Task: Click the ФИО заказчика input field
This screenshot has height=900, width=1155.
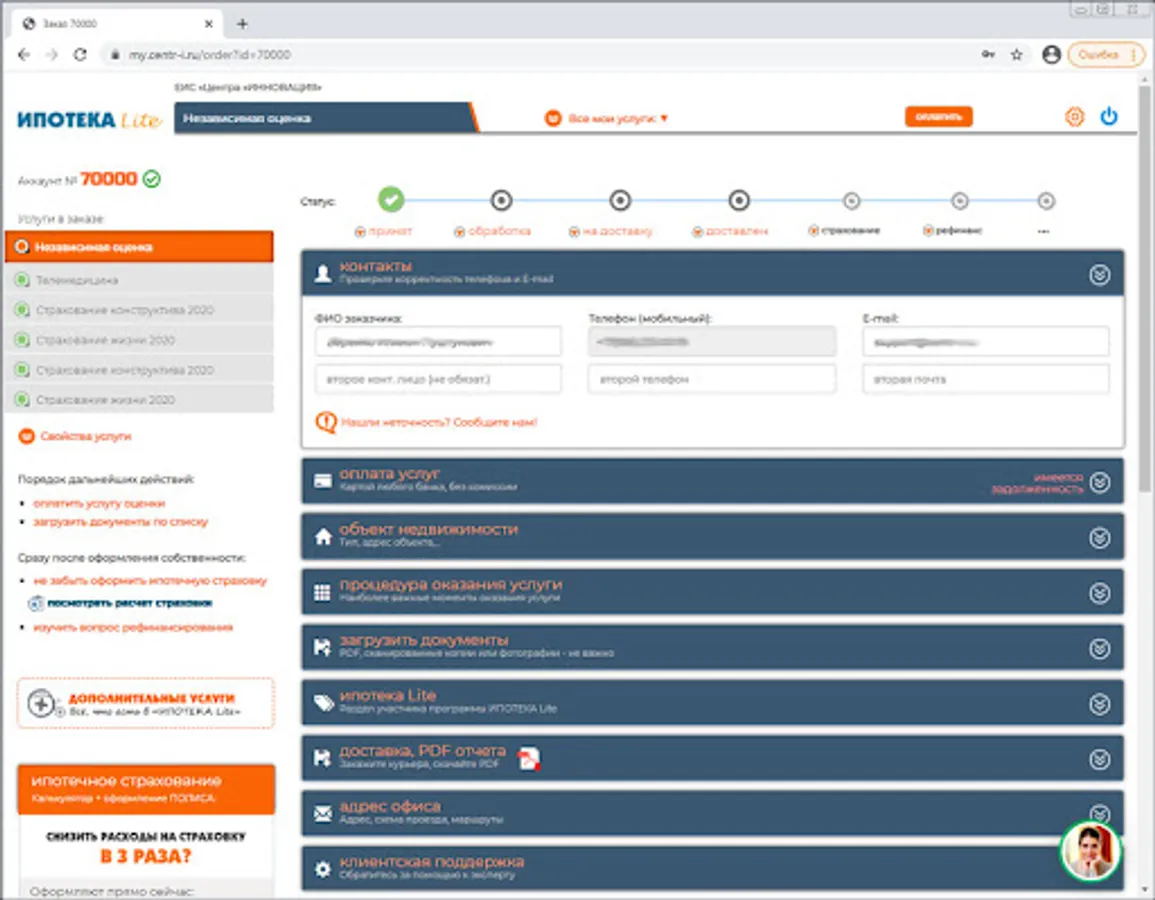Action: tap(438, 342)
